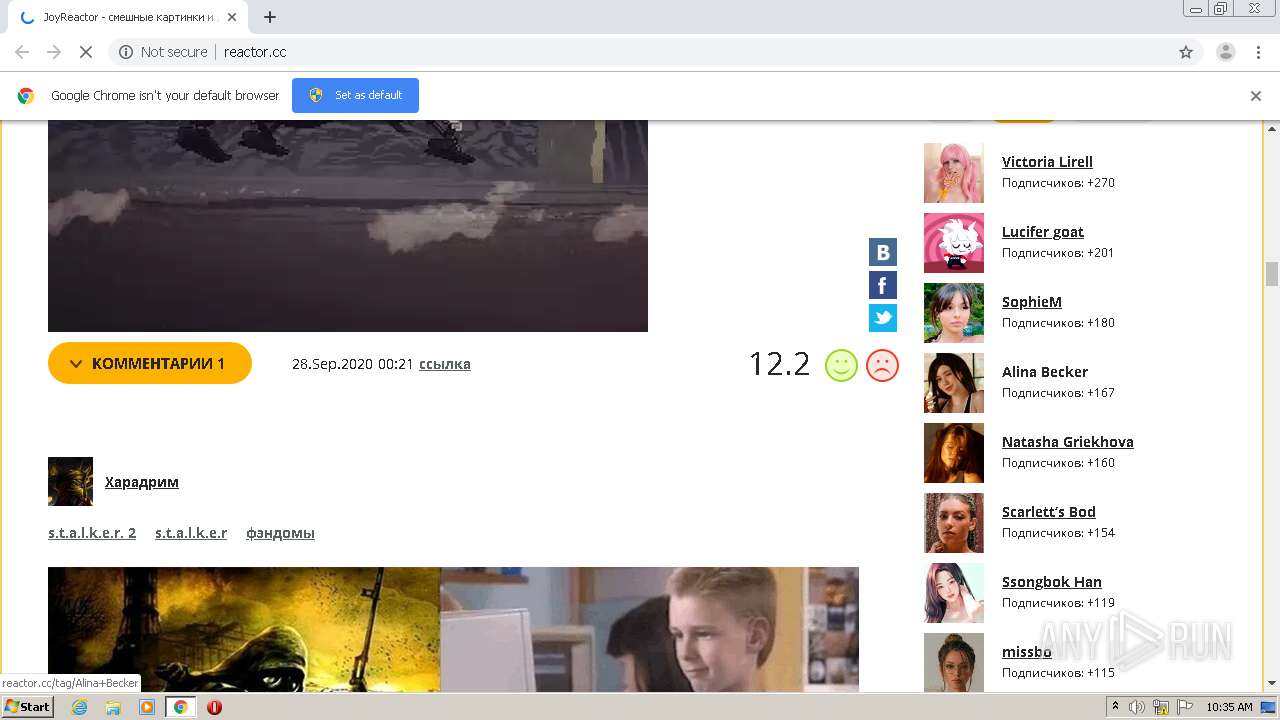Click Set as default button
This screenshot has width=1280, height=720.
pyautogui.click(x=355, y=95)
